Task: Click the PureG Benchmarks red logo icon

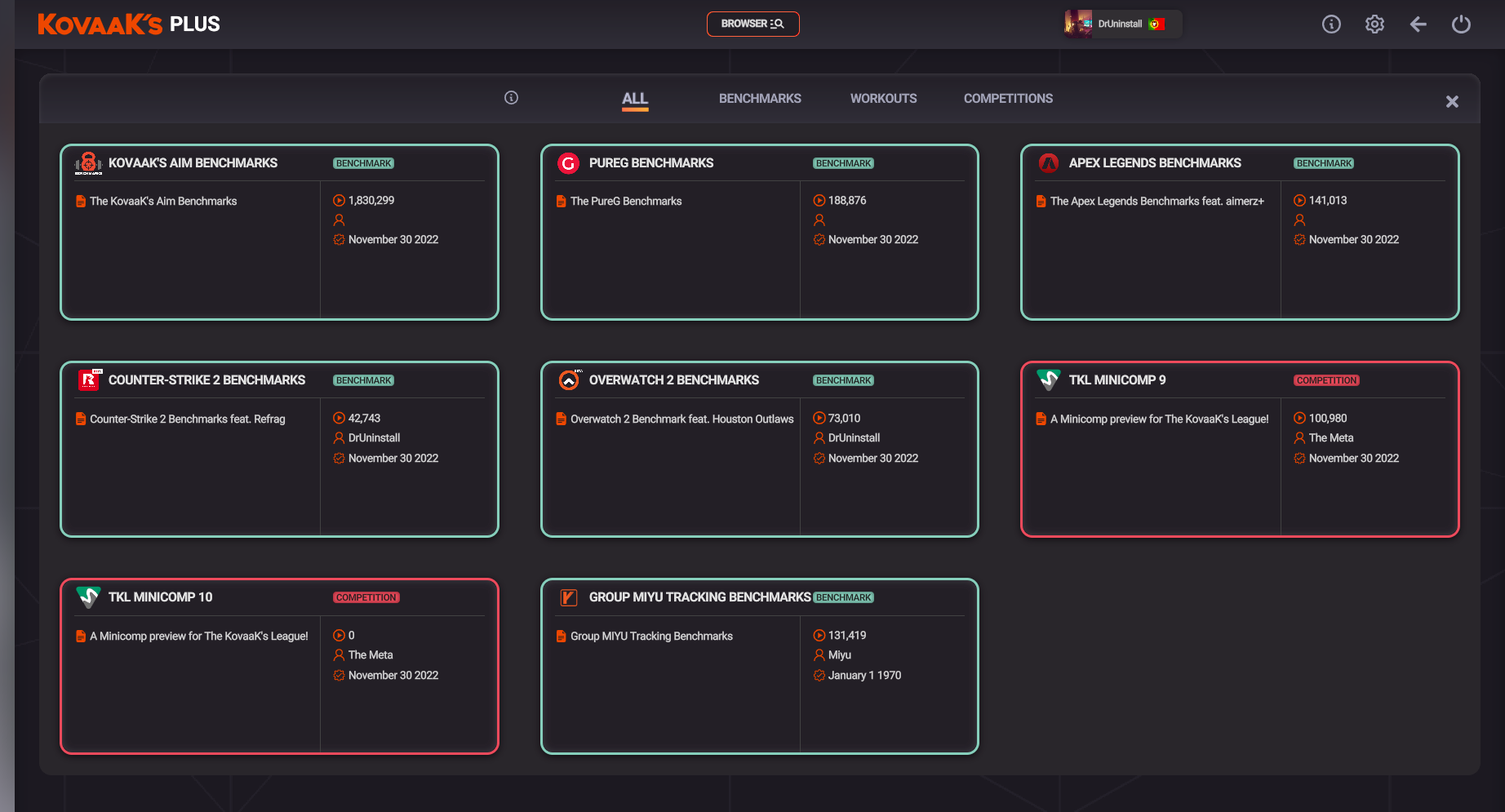Action: point(568,163)
